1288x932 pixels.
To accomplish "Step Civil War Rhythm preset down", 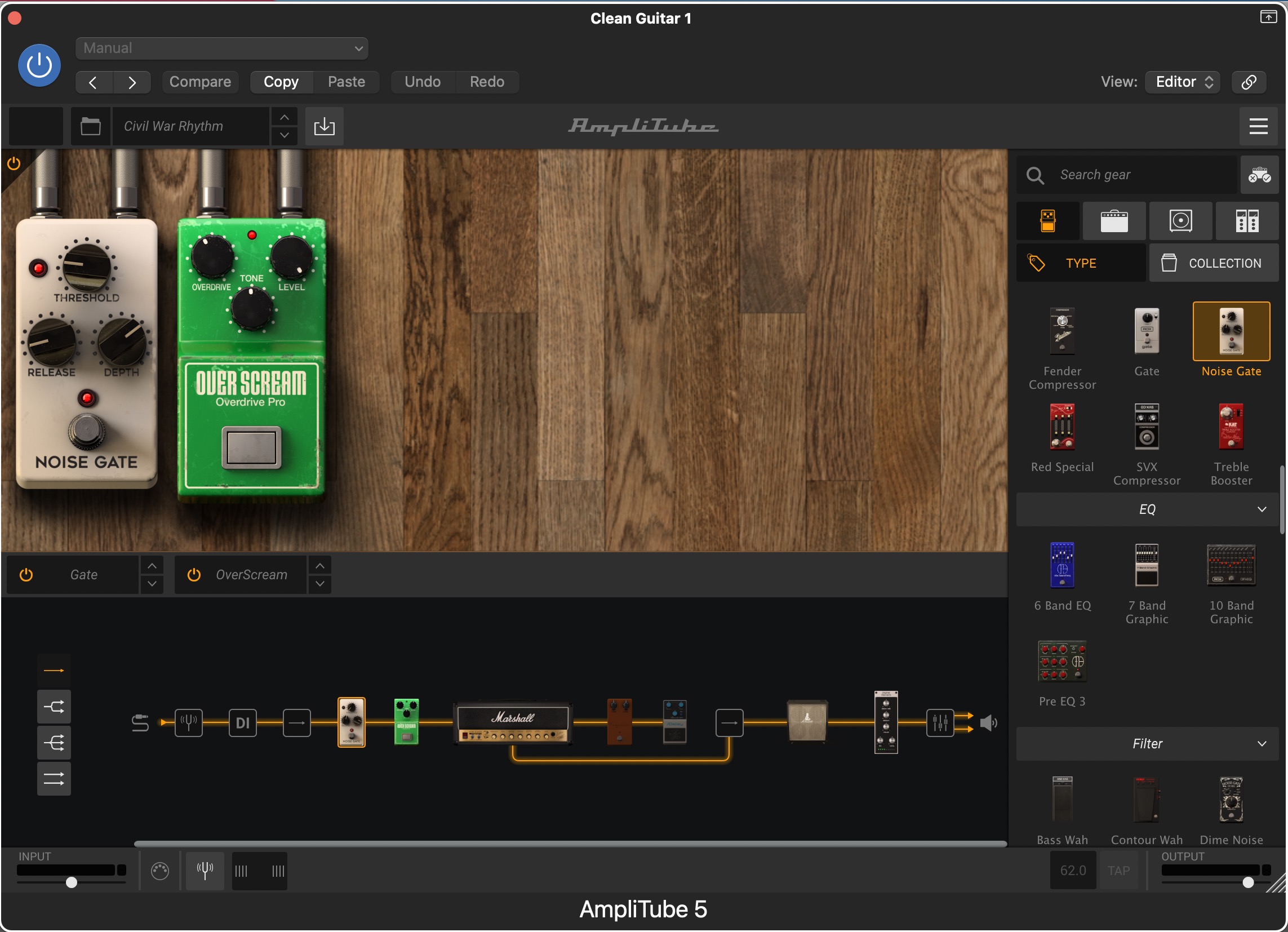I will pyautogui.click(x=285, y=135).
